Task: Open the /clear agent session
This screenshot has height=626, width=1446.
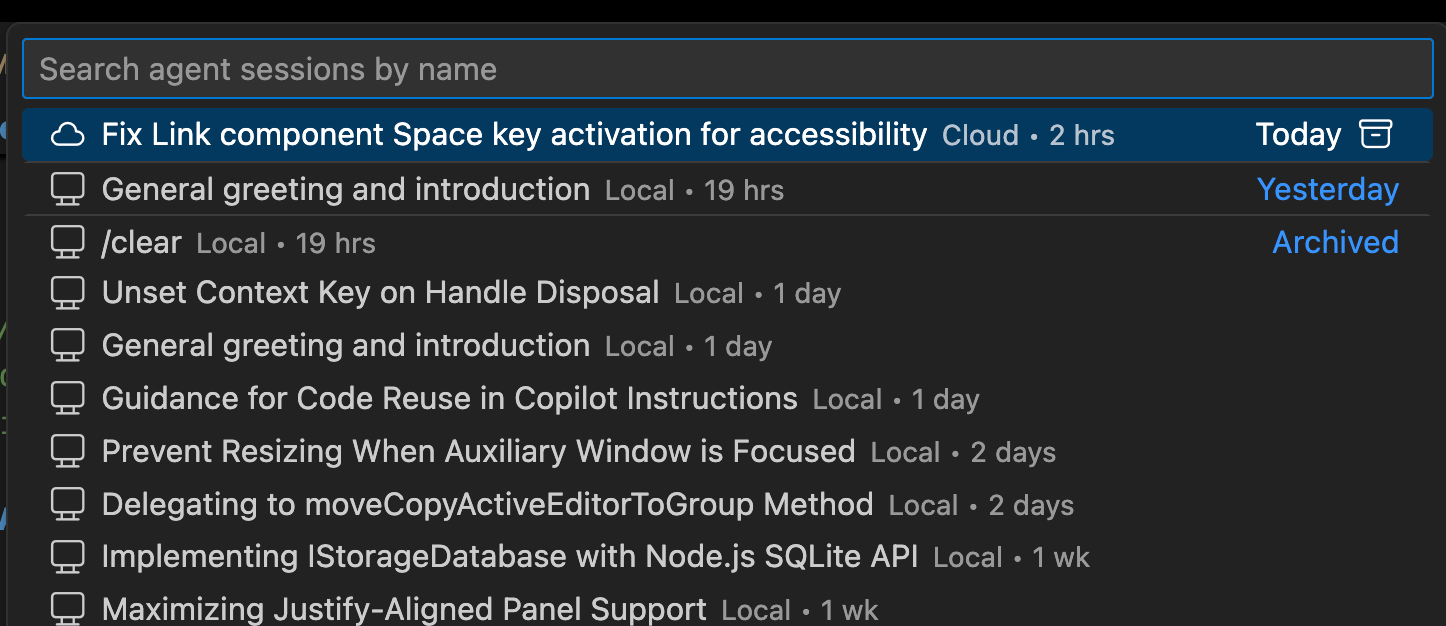Action: [x=141, y=241]
